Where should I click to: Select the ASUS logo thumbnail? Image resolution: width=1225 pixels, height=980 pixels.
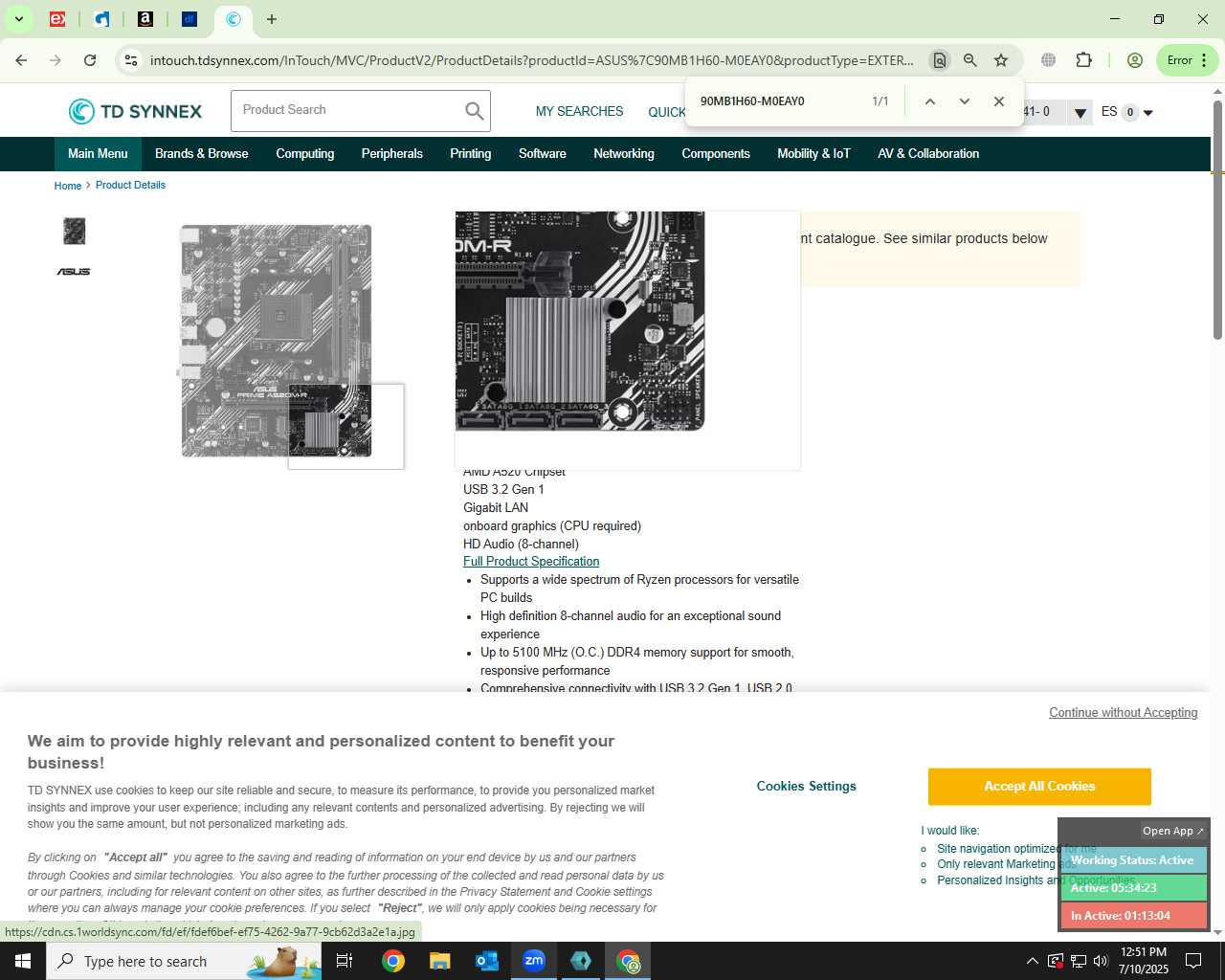(x=74, y=272)
